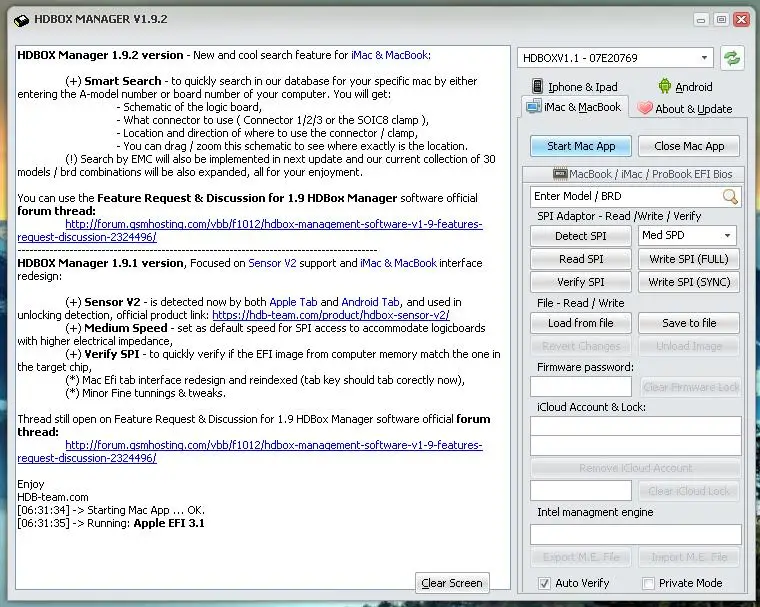The width and height of the screenshot is (760, 607).
Task: Click the 'File - Read / Write' label
Action: click(x=581, y=303)
